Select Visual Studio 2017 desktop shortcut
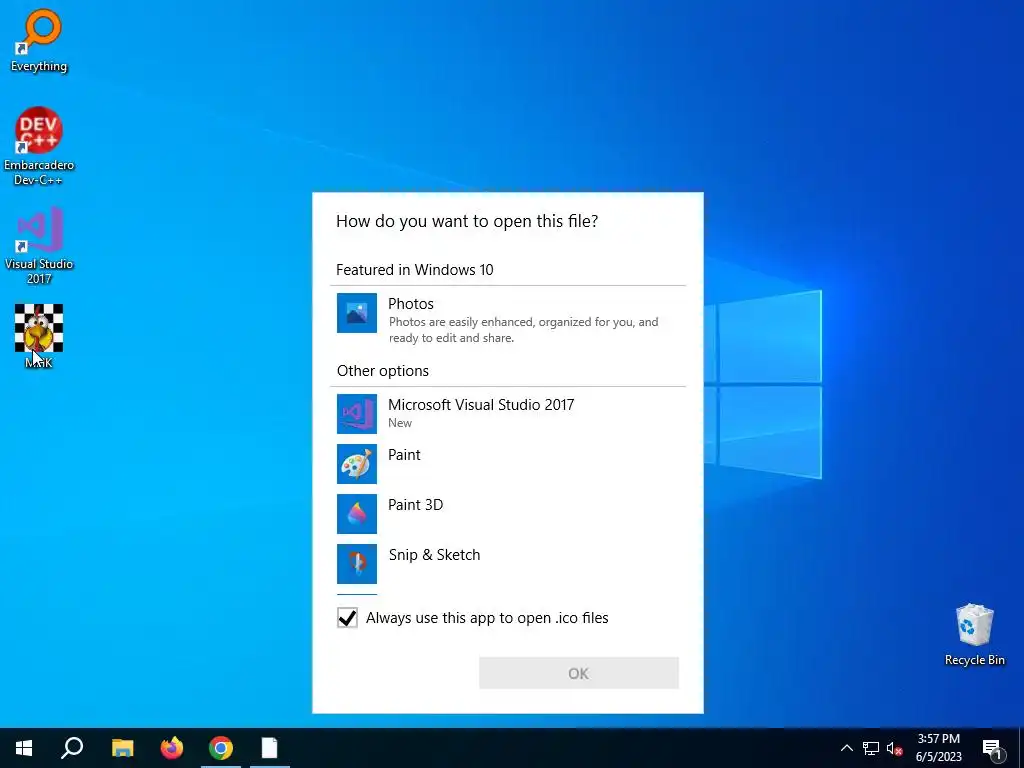This screenshot has height=768, width=1024. pos(39,246)
